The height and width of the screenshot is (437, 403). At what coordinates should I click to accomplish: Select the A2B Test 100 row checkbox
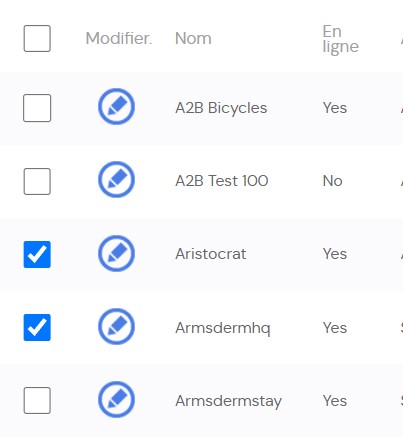[x=37, y=181]
